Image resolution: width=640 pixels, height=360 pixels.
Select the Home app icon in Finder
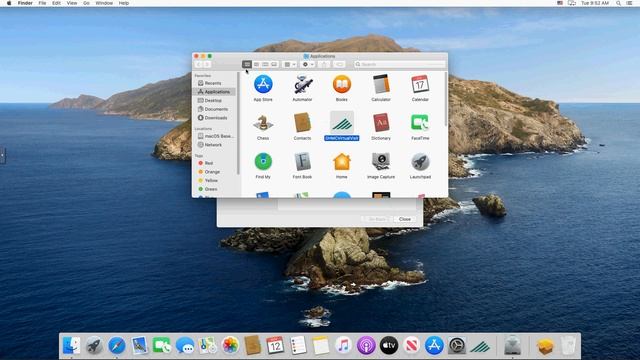click(342, 162)
